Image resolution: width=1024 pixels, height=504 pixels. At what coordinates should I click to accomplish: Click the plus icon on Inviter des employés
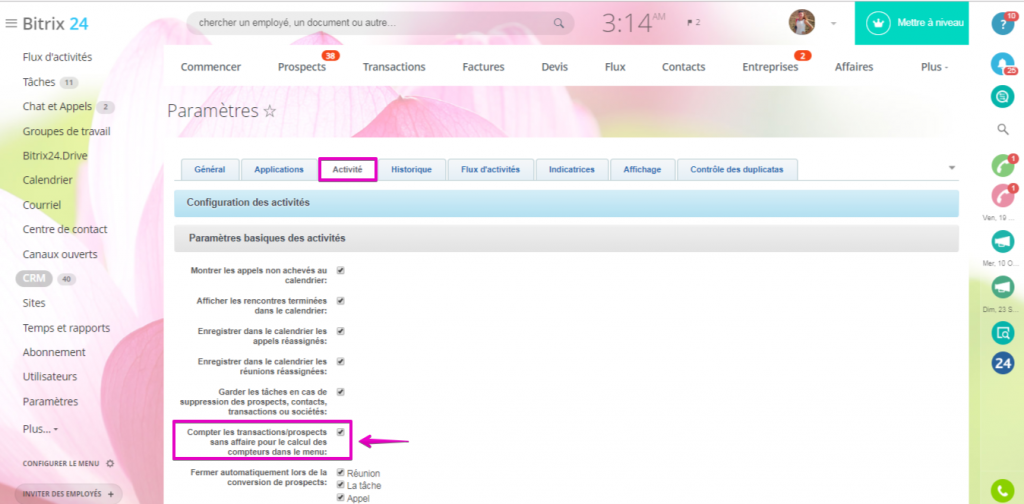110,494
